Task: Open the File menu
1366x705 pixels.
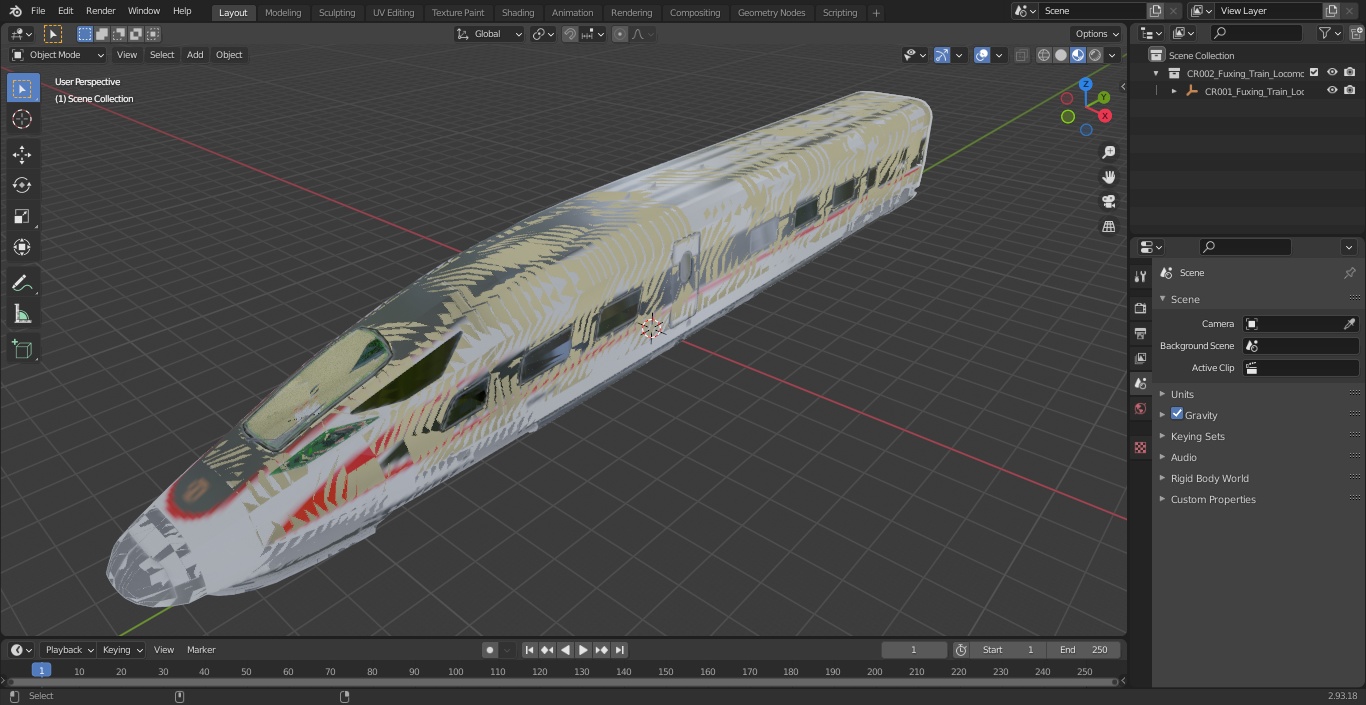Action: (38, 11)
